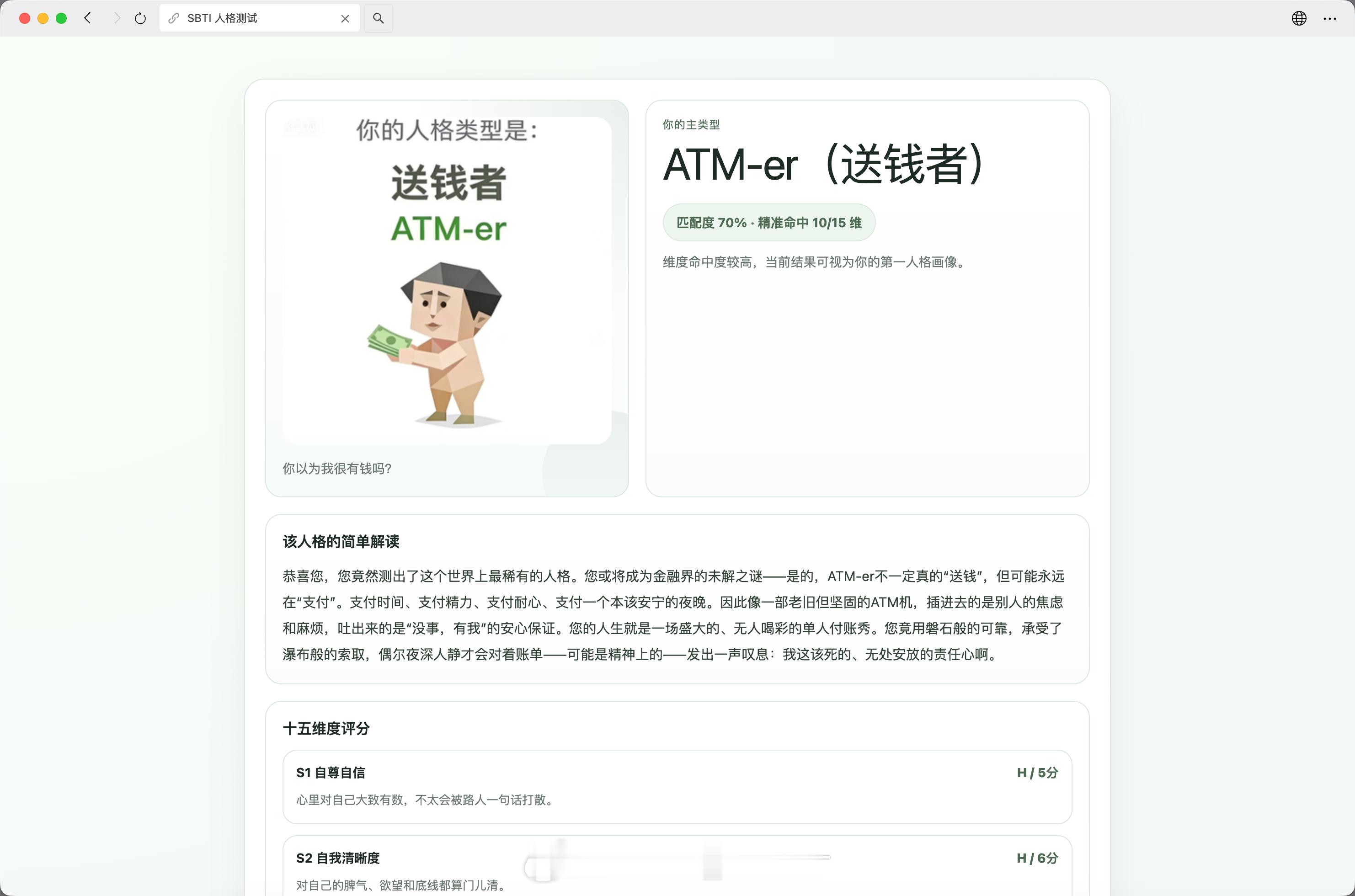
Task: Click the link icon in the address bar
Action: [173, 18]
